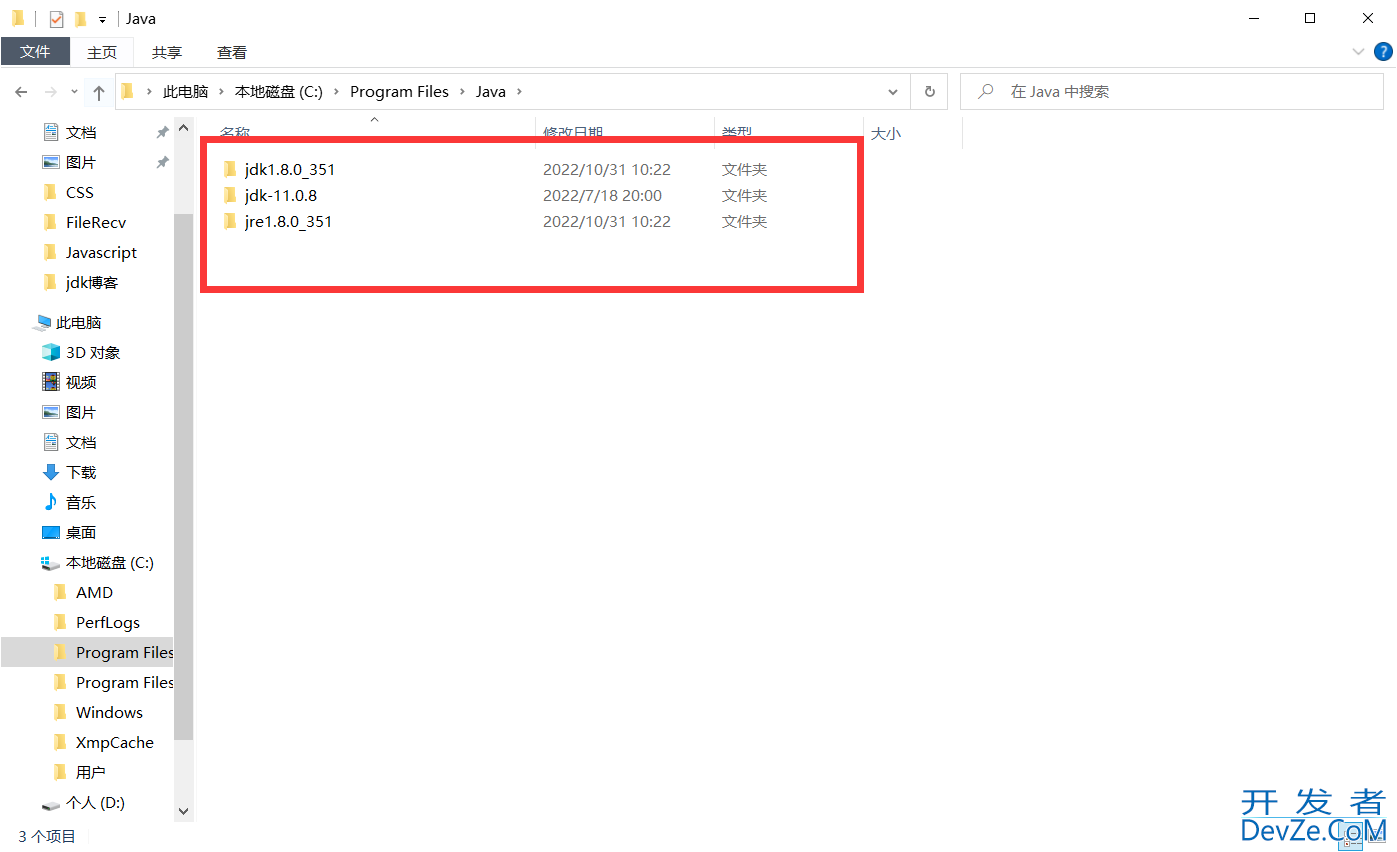This screenshot has height=852, width=1397.
Task: Click jre1.8.0_351 folder icon
Action: [x=229, y=222]
